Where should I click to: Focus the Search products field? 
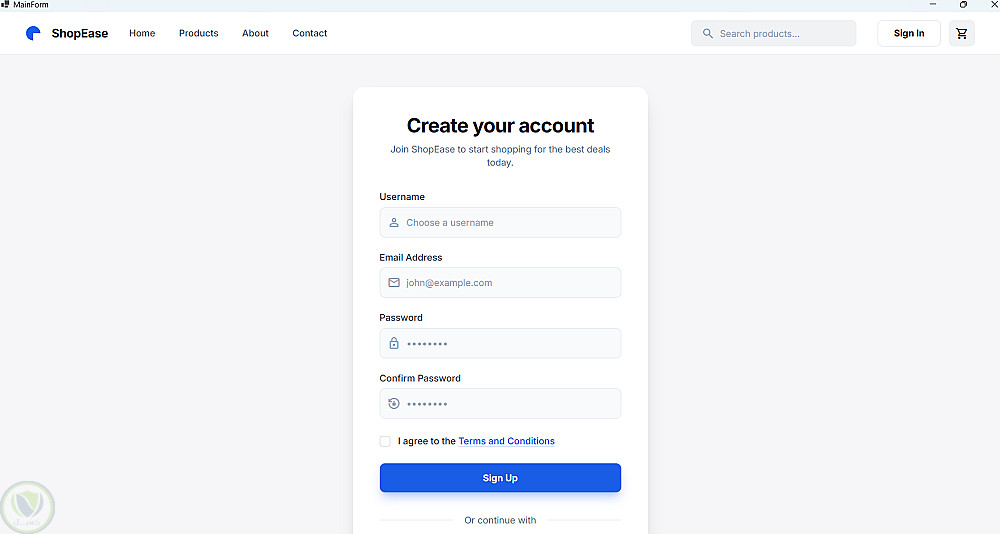[x=780, y=33]
